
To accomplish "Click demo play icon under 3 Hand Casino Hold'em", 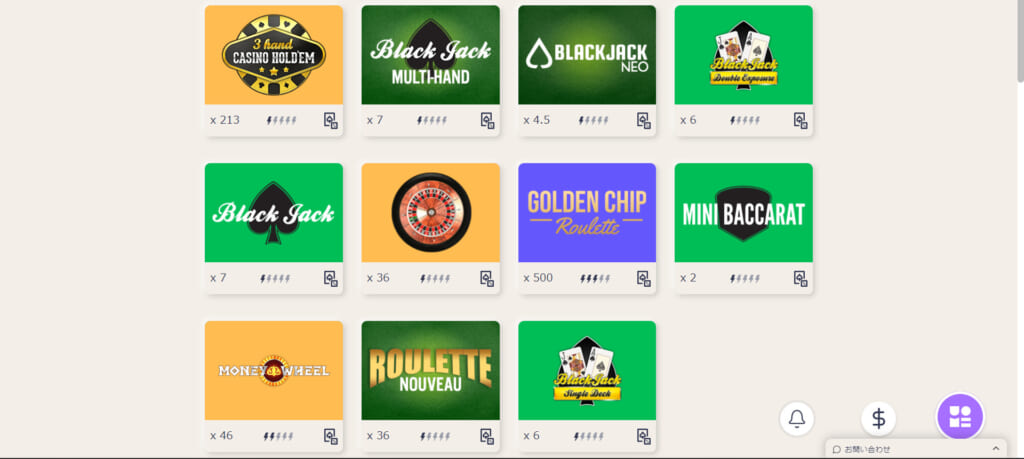I will pos(331,120).
